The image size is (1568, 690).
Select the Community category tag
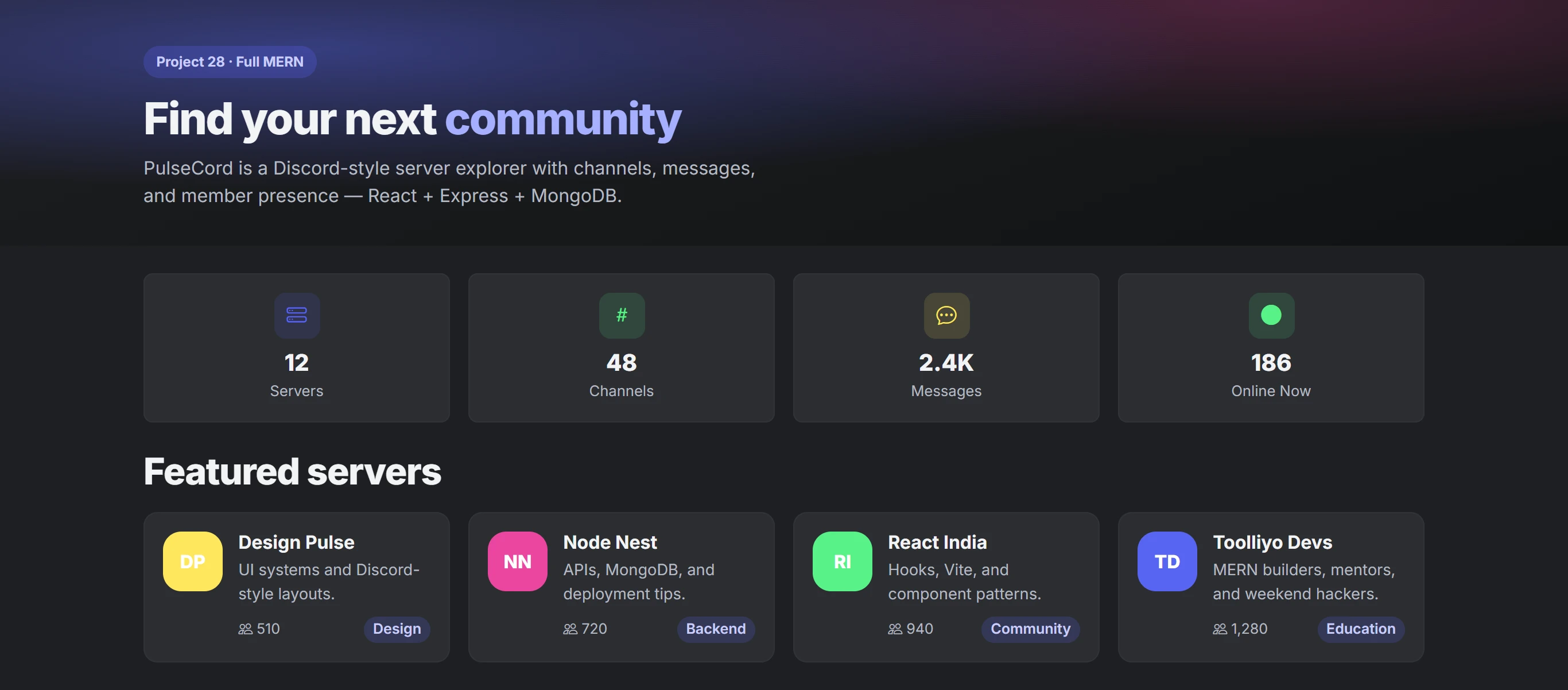pyautogui.click(x=1031, y=629)
